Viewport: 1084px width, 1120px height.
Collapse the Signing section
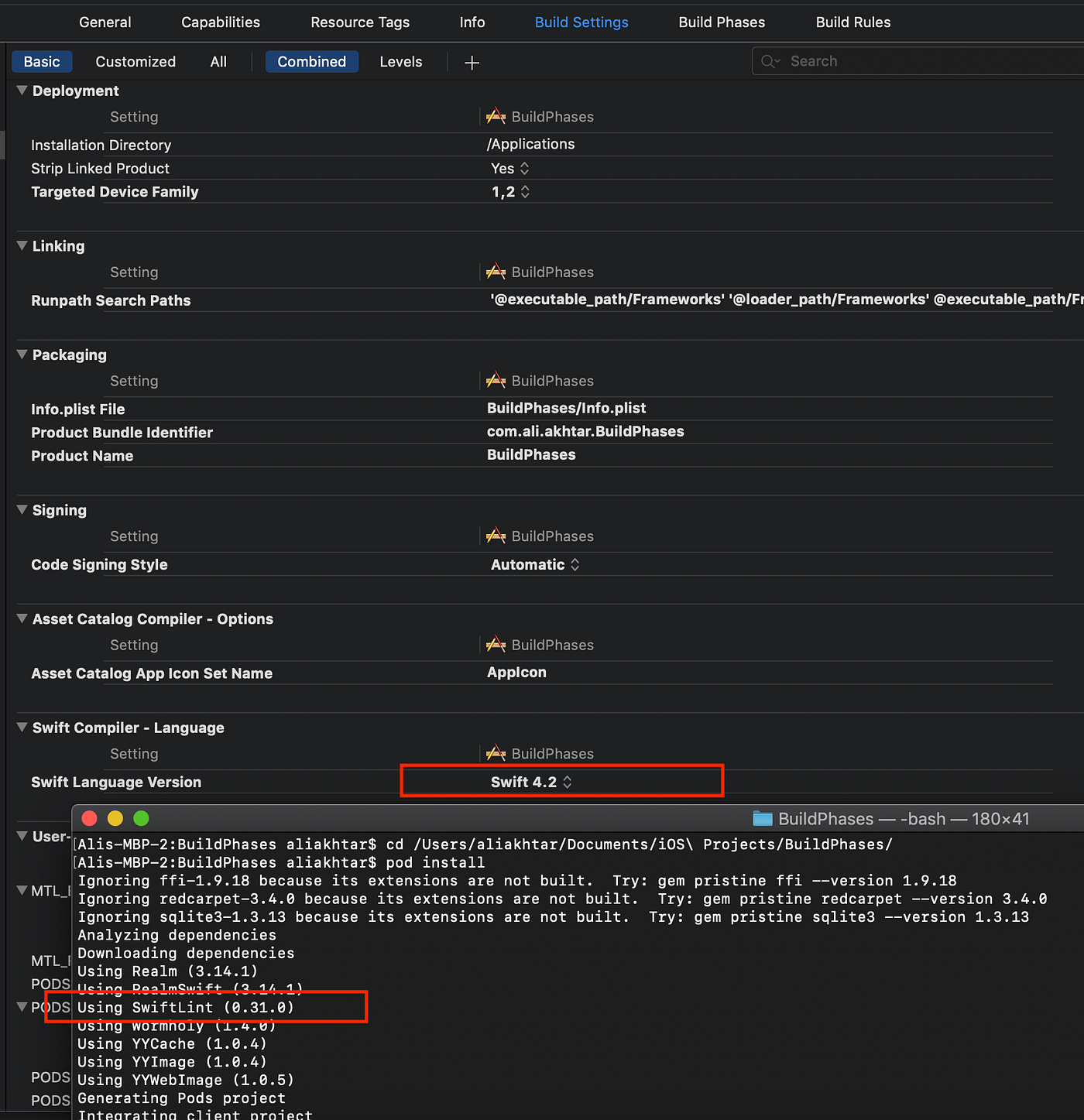[22, 510]
